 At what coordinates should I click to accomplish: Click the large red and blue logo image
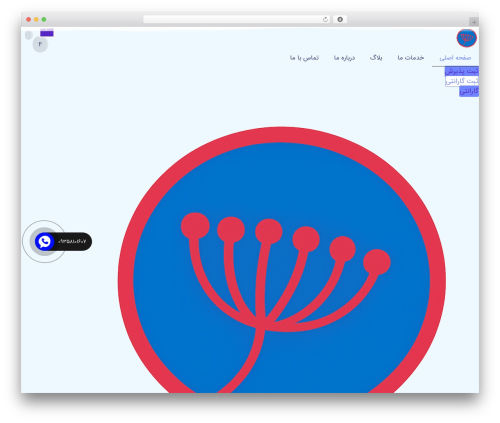click(x=282, y=260)
